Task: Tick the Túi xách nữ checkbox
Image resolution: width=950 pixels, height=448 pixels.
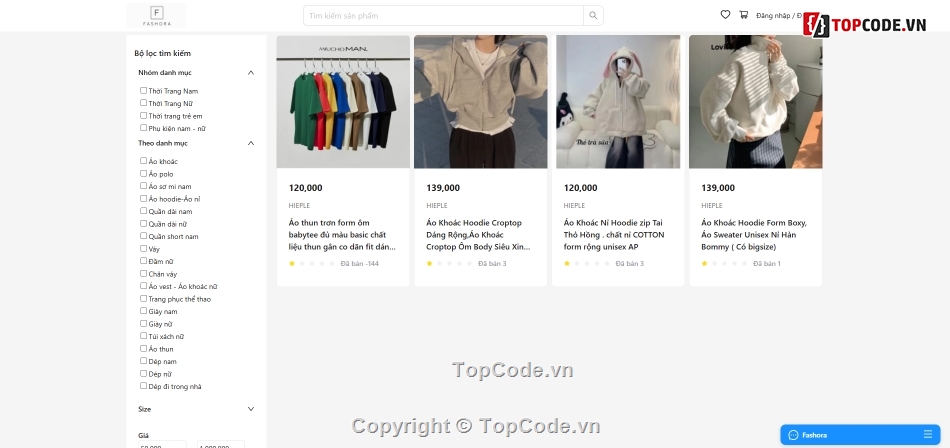Action: 144,336
